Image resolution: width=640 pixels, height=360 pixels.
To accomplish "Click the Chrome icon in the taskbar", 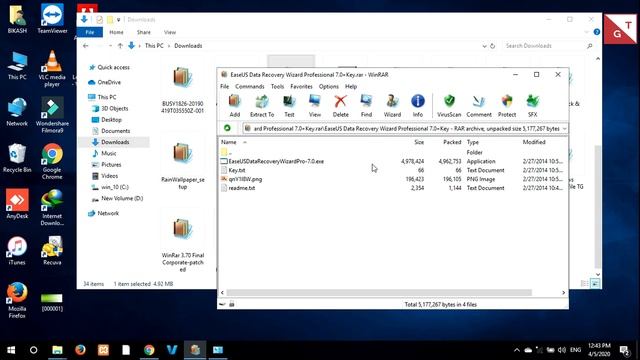I will coord(149,350).
